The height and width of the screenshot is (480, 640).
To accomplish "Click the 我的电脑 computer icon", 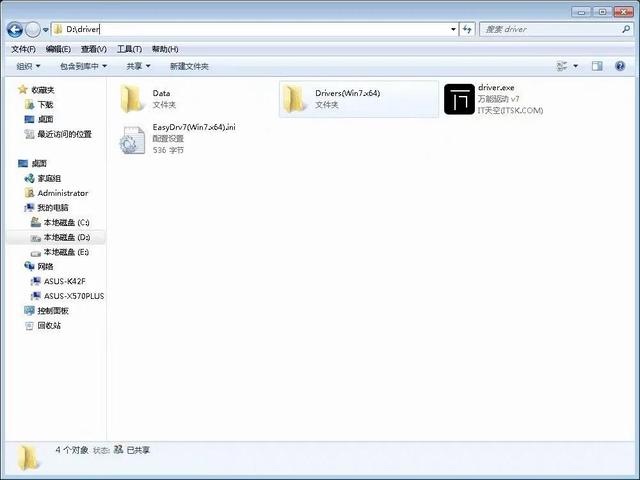I will [29, 208].
